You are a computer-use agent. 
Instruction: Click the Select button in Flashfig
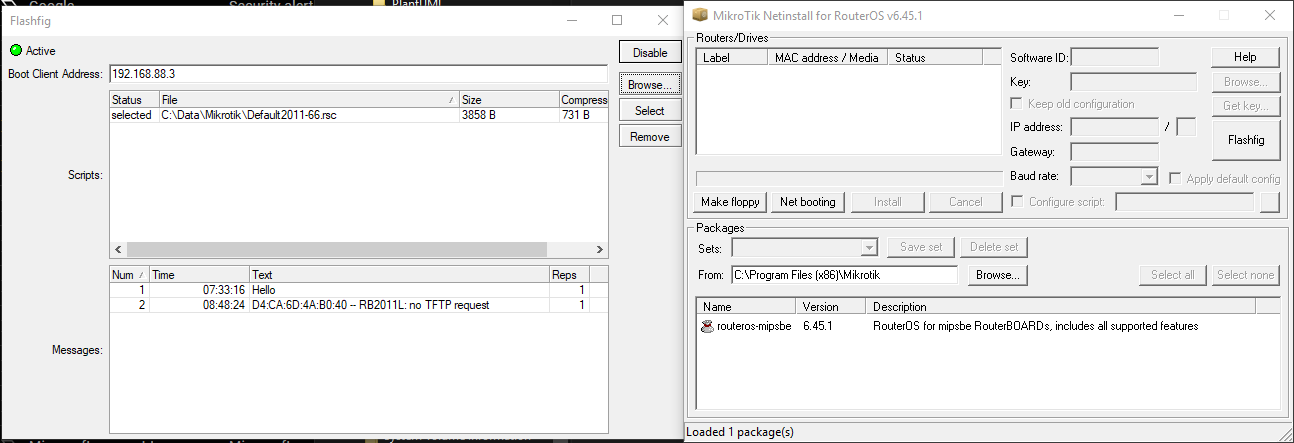point(650,110)
